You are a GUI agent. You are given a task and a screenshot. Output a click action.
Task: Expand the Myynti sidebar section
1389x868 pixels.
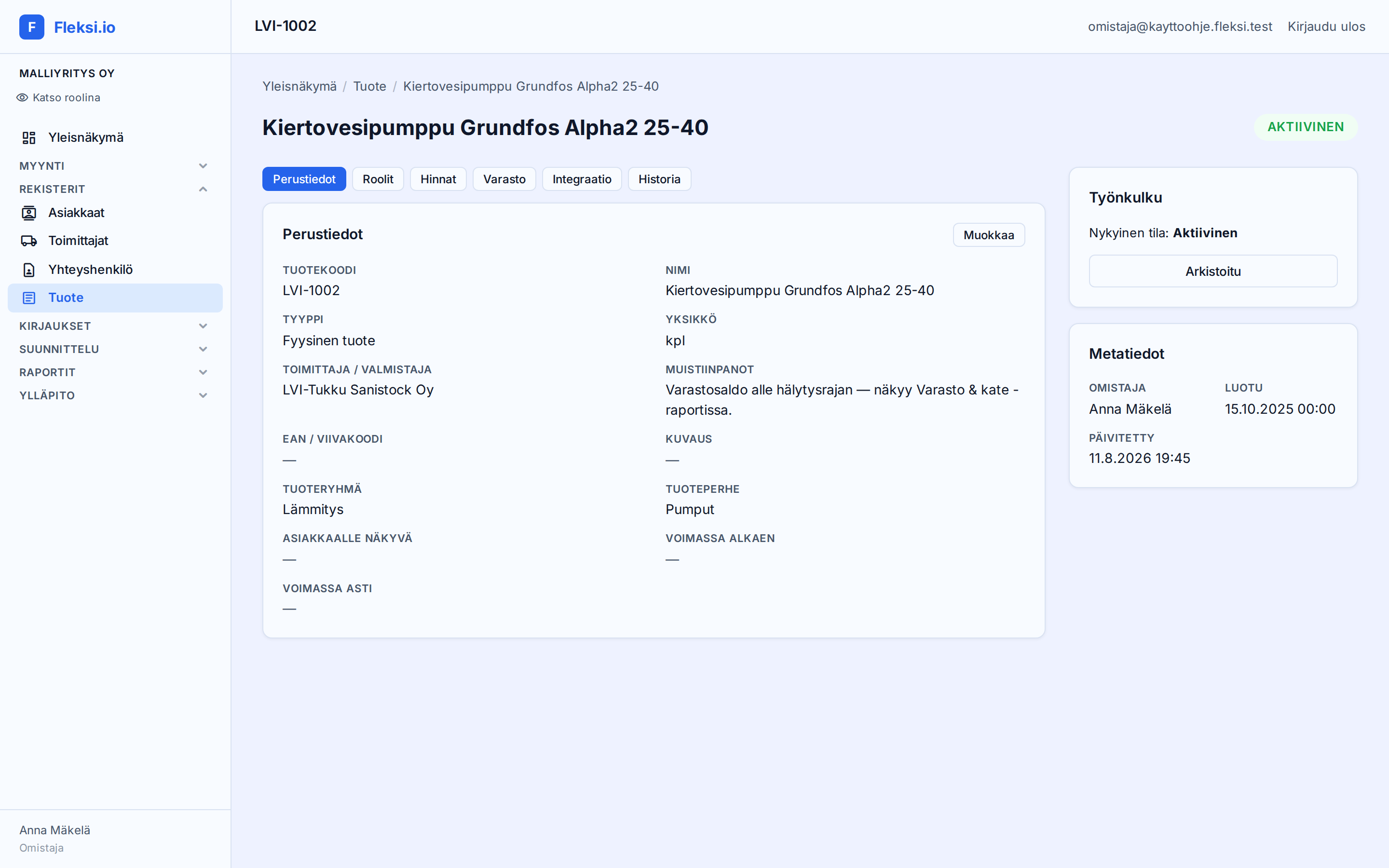tap(115, 166)
